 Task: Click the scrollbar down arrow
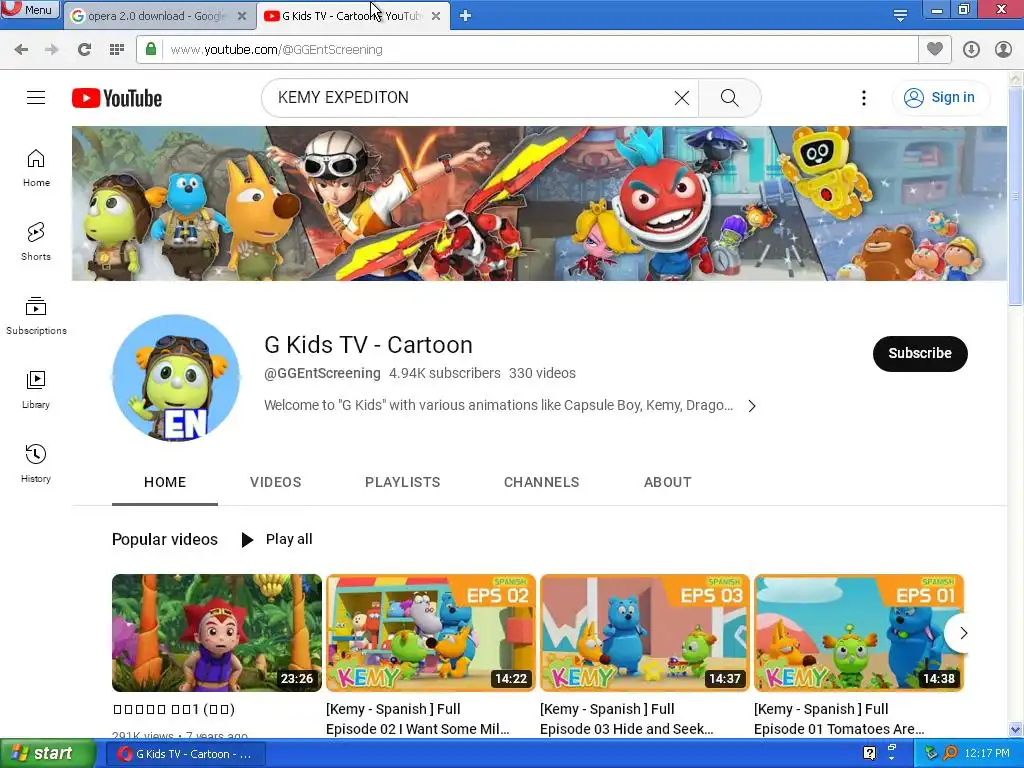pos(1015,729)
